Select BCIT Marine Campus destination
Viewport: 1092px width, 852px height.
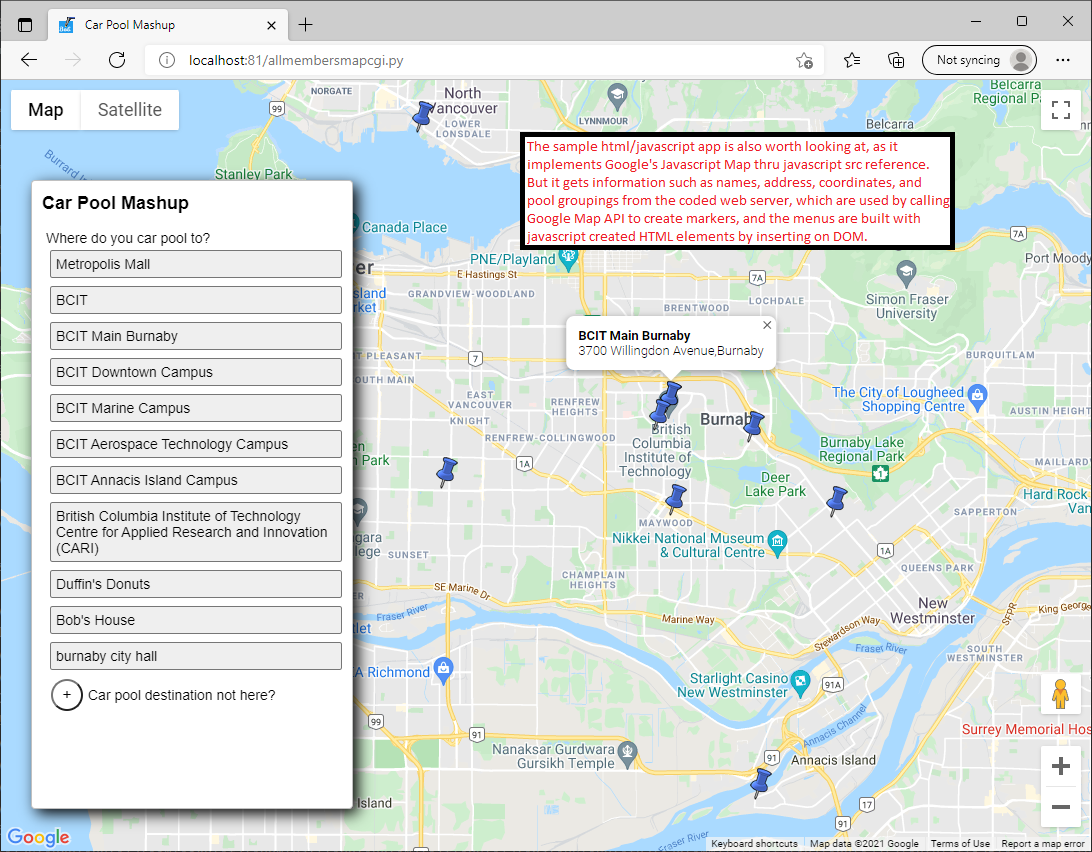point(196,408)
